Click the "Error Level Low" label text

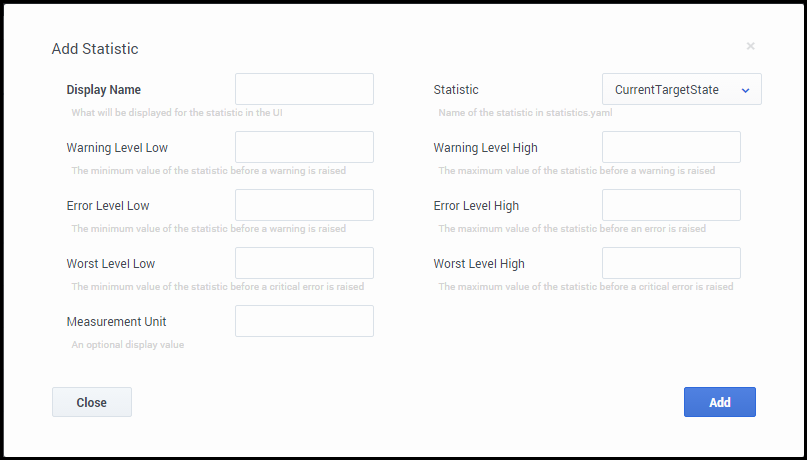[108, 206]
